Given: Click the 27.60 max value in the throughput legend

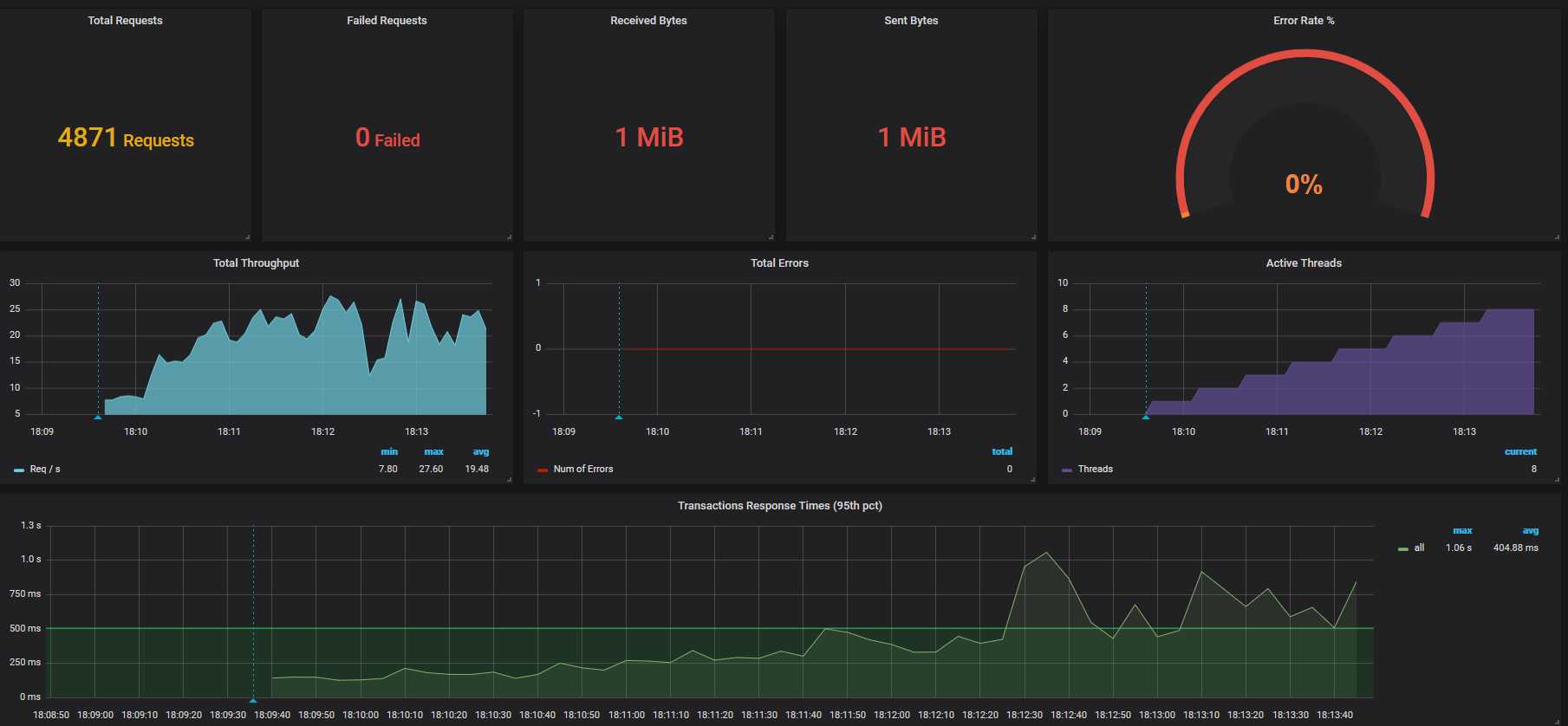Looking at the screenshot, I should pos(431,470).
